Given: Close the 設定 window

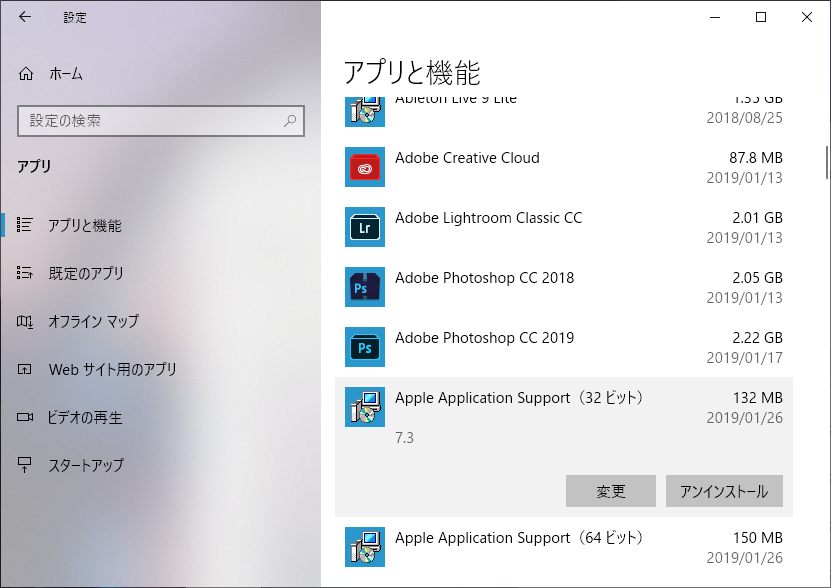Looking at the screenshot, I should click(807, 17).
